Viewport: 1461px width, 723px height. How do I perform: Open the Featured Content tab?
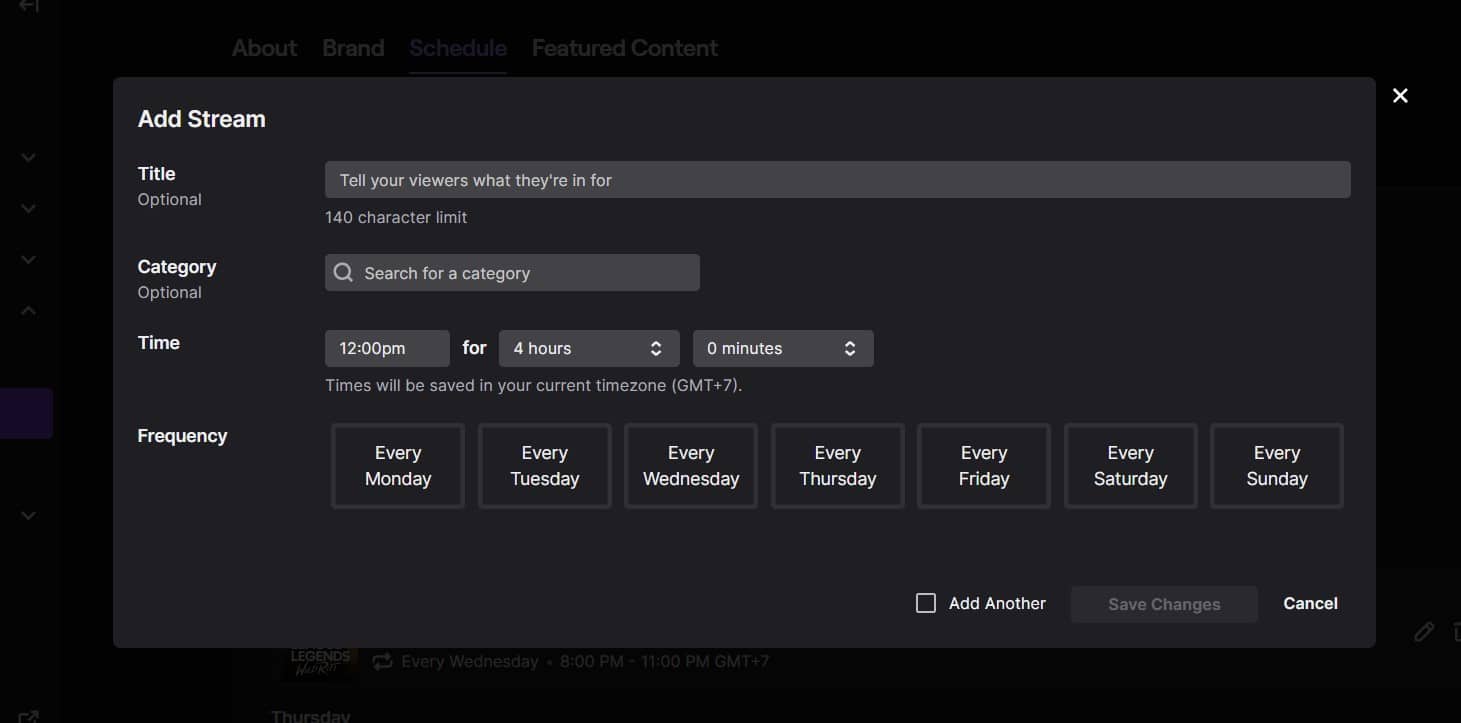pos(624,47)
